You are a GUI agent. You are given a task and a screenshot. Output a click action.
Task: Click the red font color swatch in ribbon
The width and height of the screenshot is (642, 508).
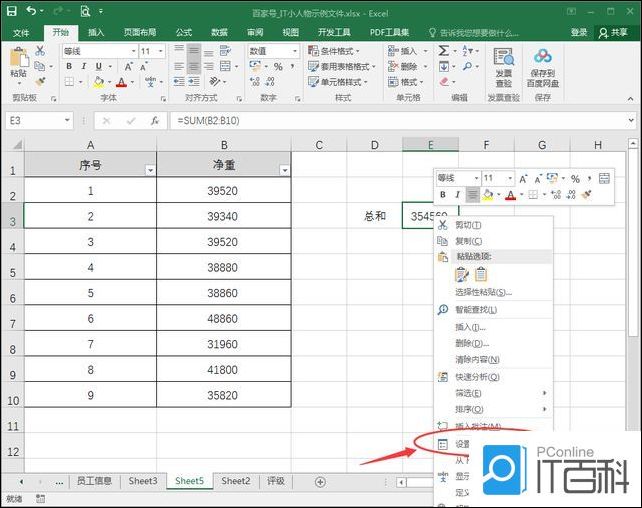coord(120,83)
